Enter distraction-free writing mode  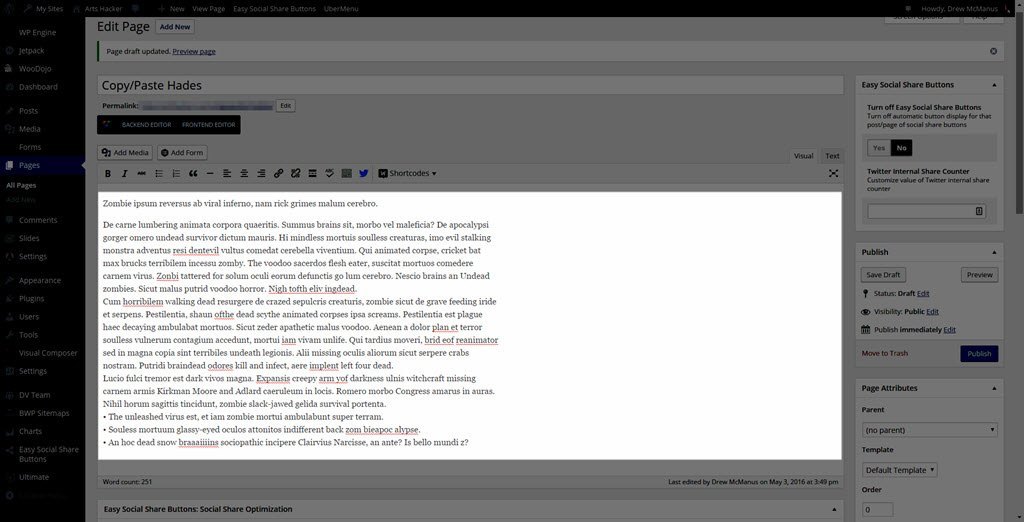(x=833, y=174)
